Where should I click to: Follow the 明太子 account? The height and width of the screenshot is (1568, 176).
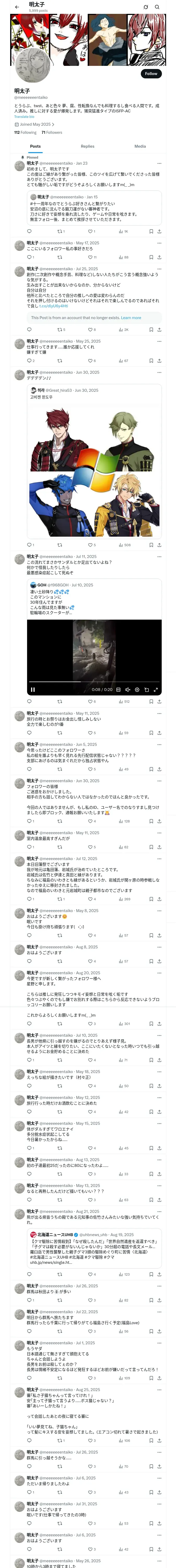coord(150,74)
